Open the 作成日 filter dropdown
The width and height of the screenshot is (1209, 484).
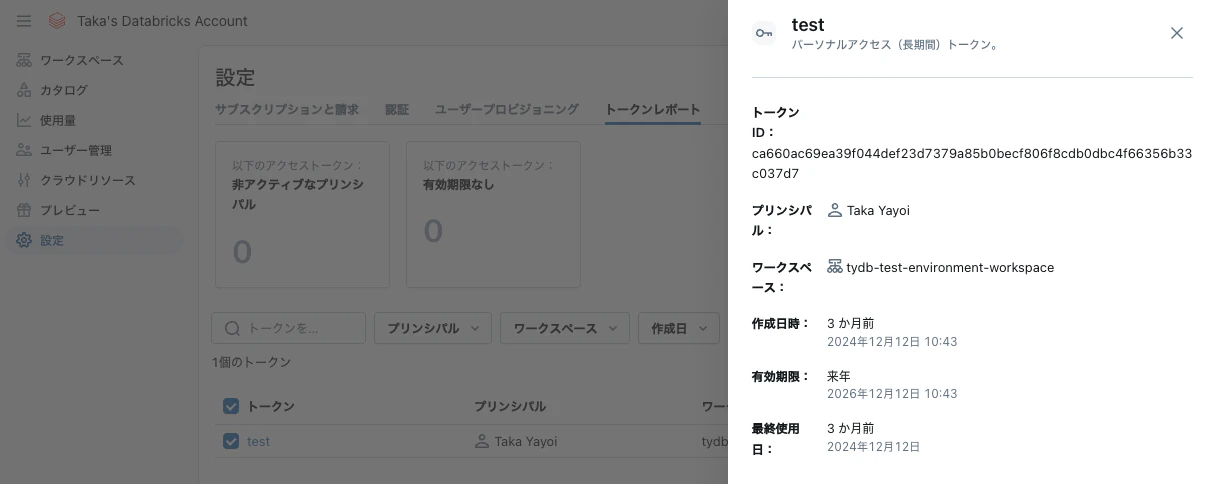click(x=679, y=328)
